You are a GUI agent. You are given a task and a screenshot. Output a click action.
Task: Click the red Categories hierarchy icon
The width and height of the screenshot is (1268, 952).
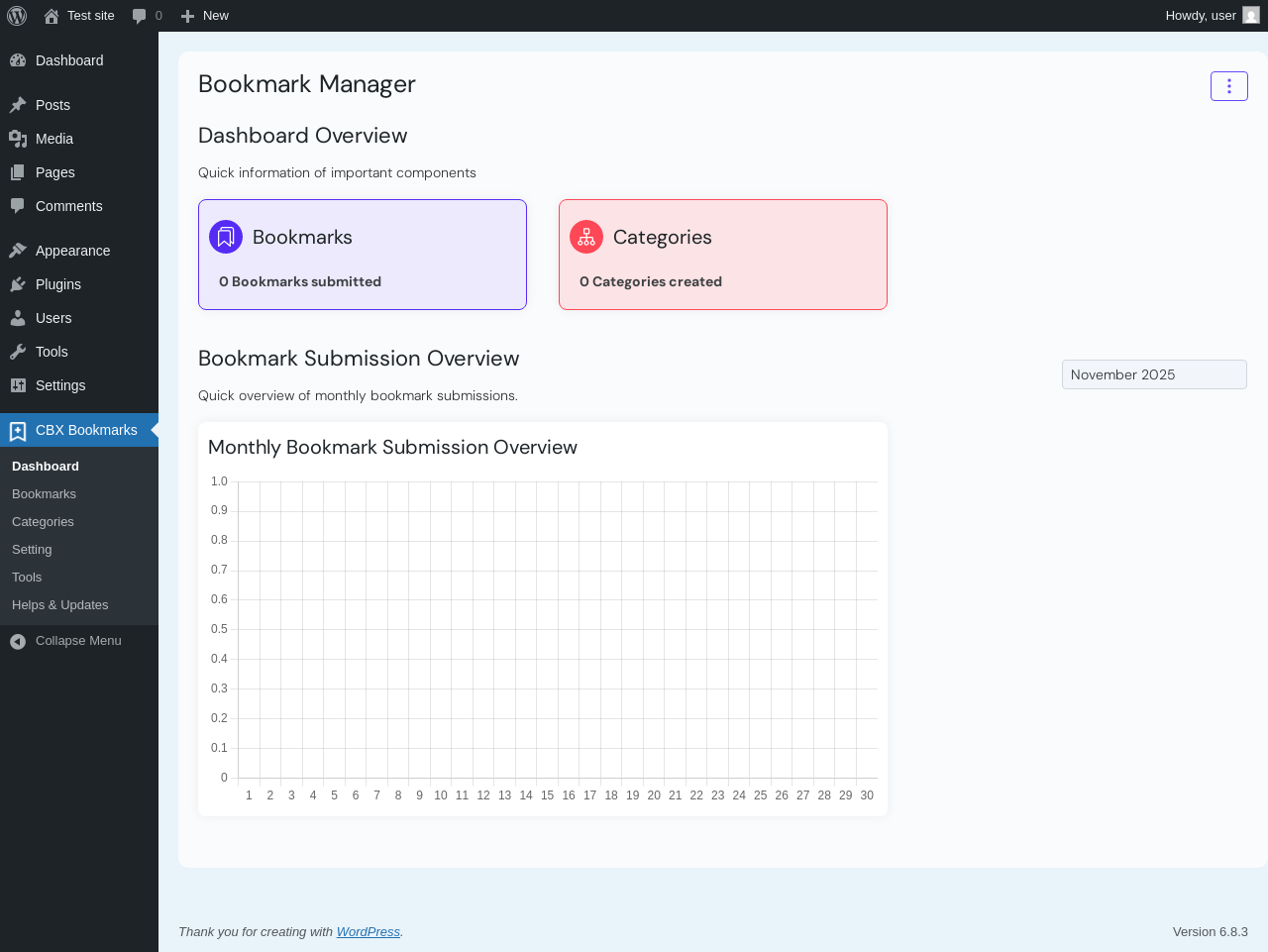pyautogui.click(x=586, y=237)
